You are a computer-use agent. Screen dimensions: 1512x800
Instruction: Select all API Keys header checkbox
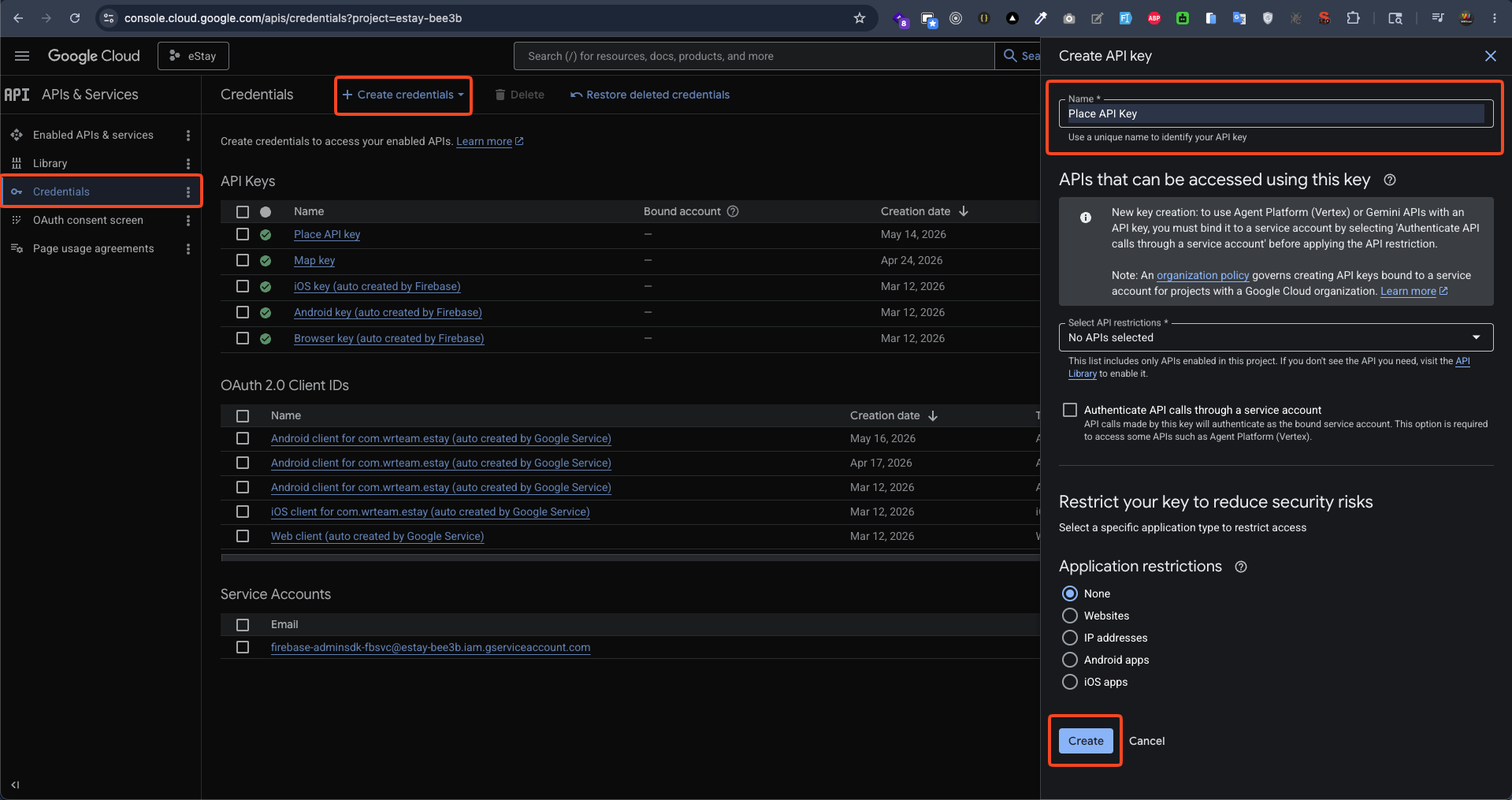[243, 212]
